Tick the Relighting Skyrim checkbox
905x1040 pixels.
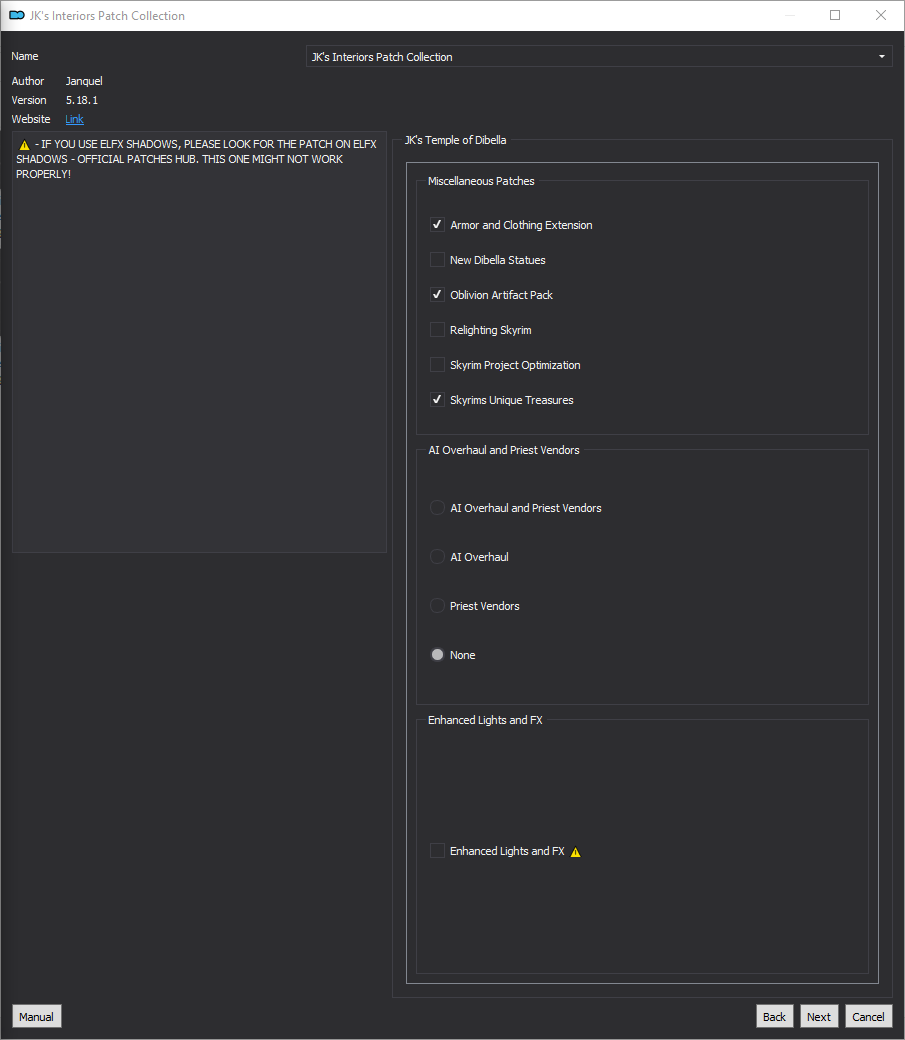tap(437, 330)
